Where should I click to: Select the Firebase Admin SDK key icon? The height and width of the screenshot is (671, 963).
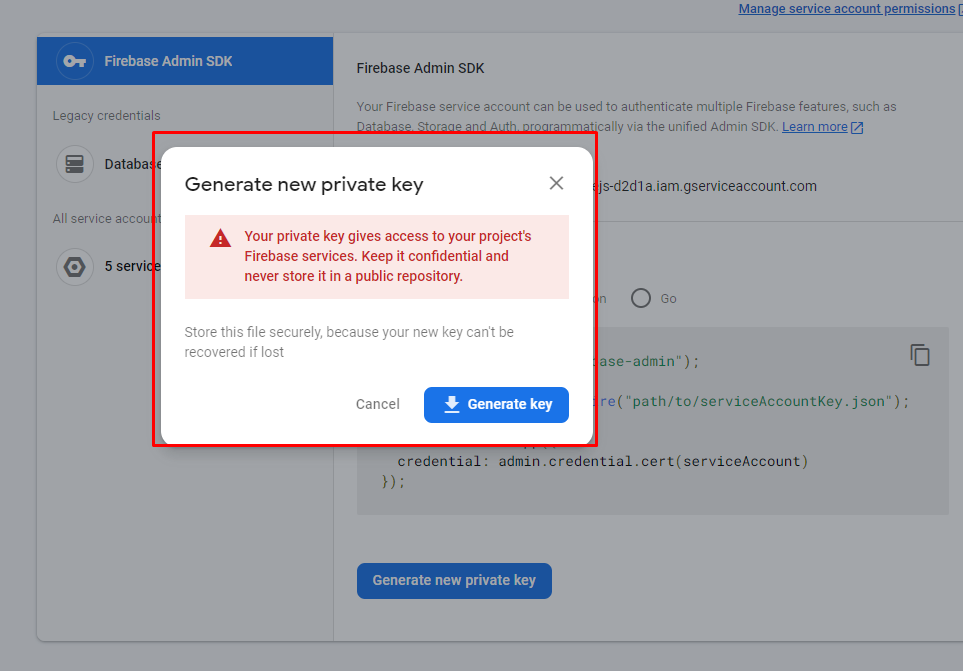(x=74, y=61)
